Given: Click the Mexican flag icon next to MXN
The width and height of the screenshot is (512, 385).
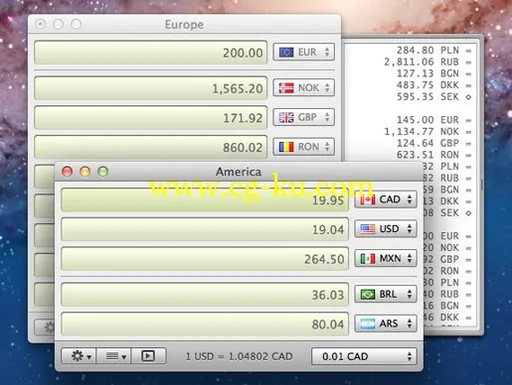Looking at the screenshot, I should pyautogui.click(x=368, y=258).
